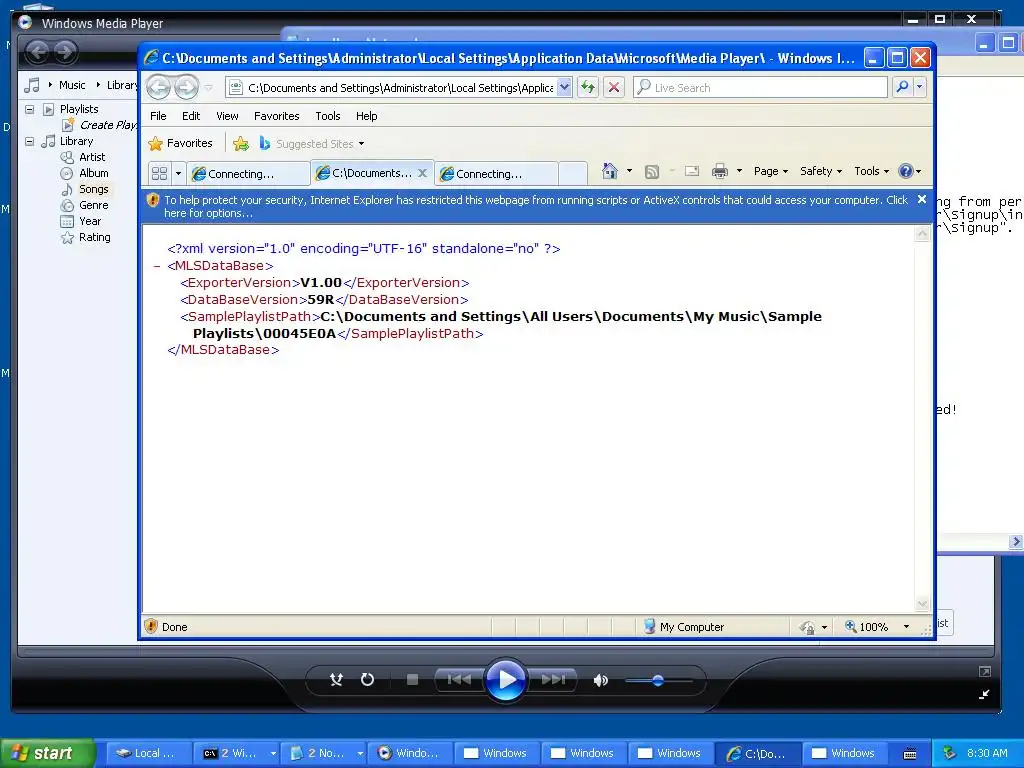Screen dimensions: 1024x768
Task: Click the Print icon
Action: (720, 171)
